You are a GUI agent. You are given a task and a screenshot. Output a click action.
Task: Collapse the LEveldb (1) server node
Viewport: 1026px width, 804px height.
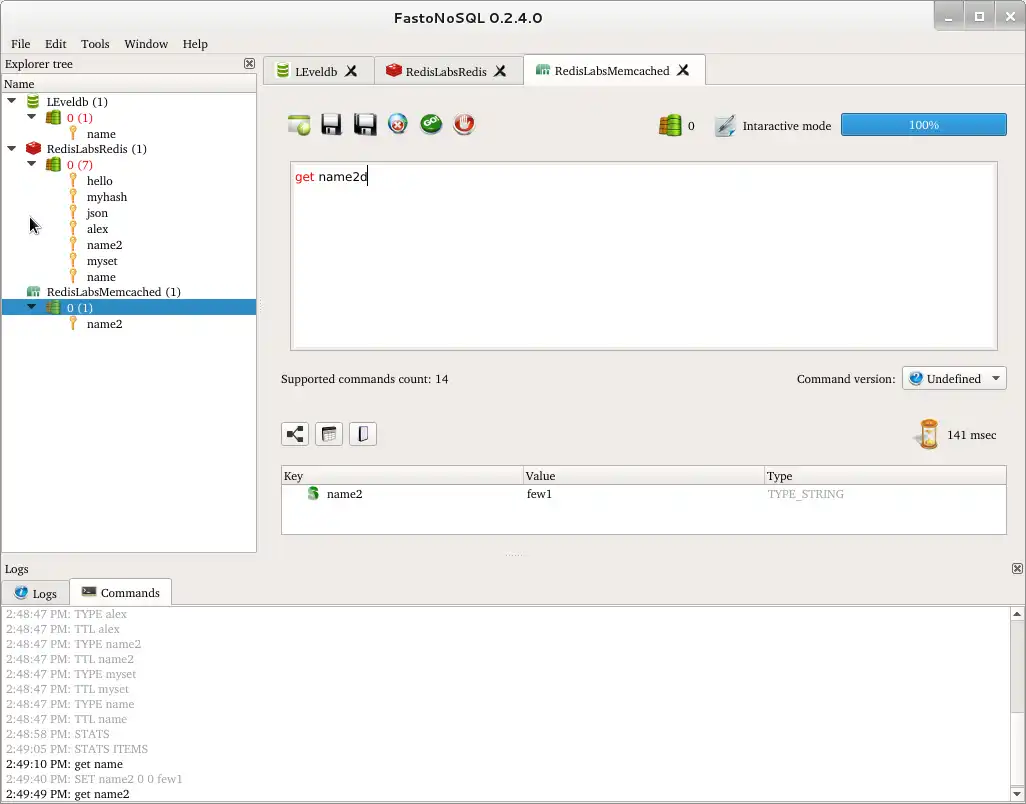click(12, 101)
